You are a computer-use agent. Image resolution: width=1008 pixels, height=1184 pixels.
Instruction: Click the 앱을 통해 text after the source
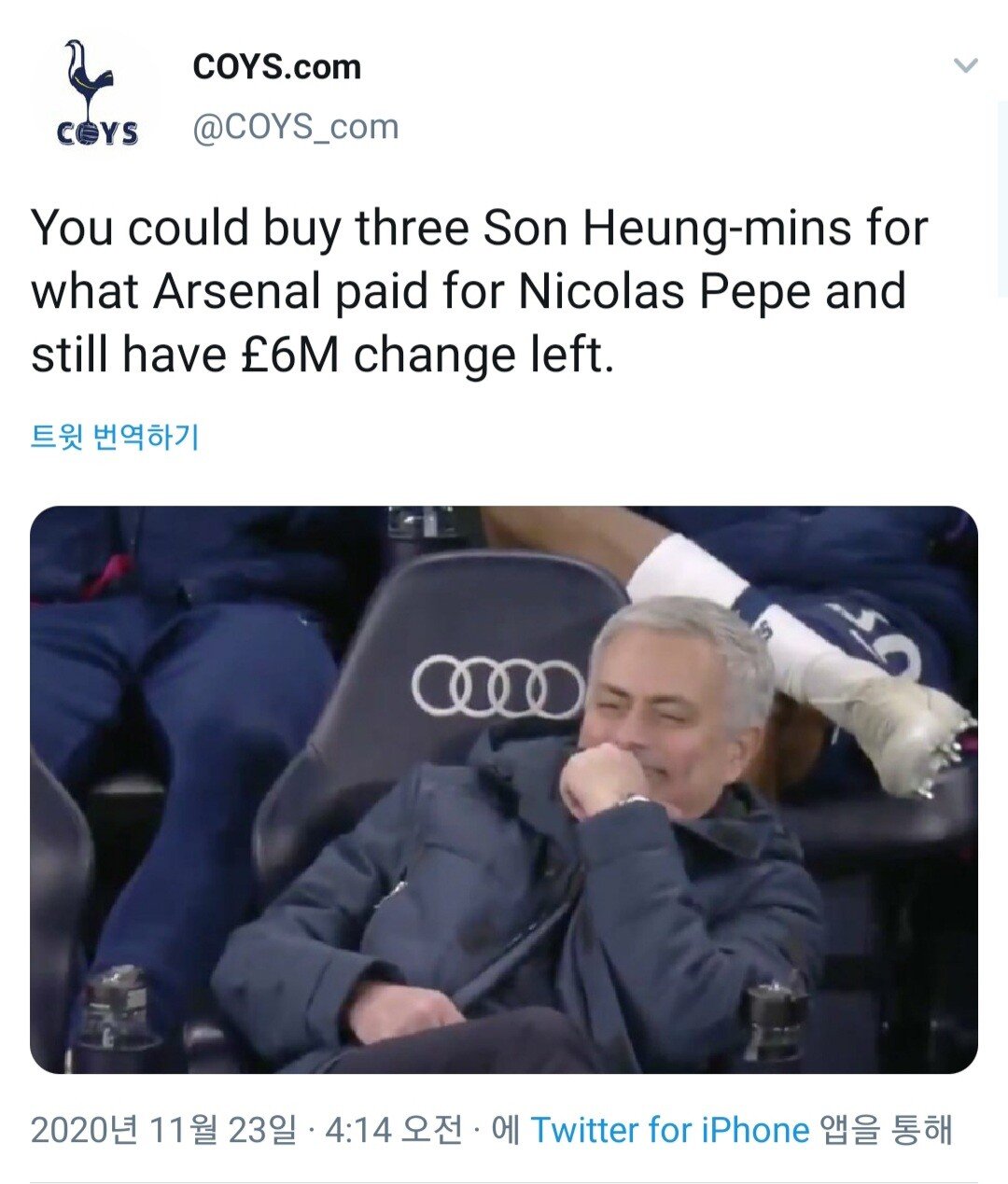tap(886, 1130)
